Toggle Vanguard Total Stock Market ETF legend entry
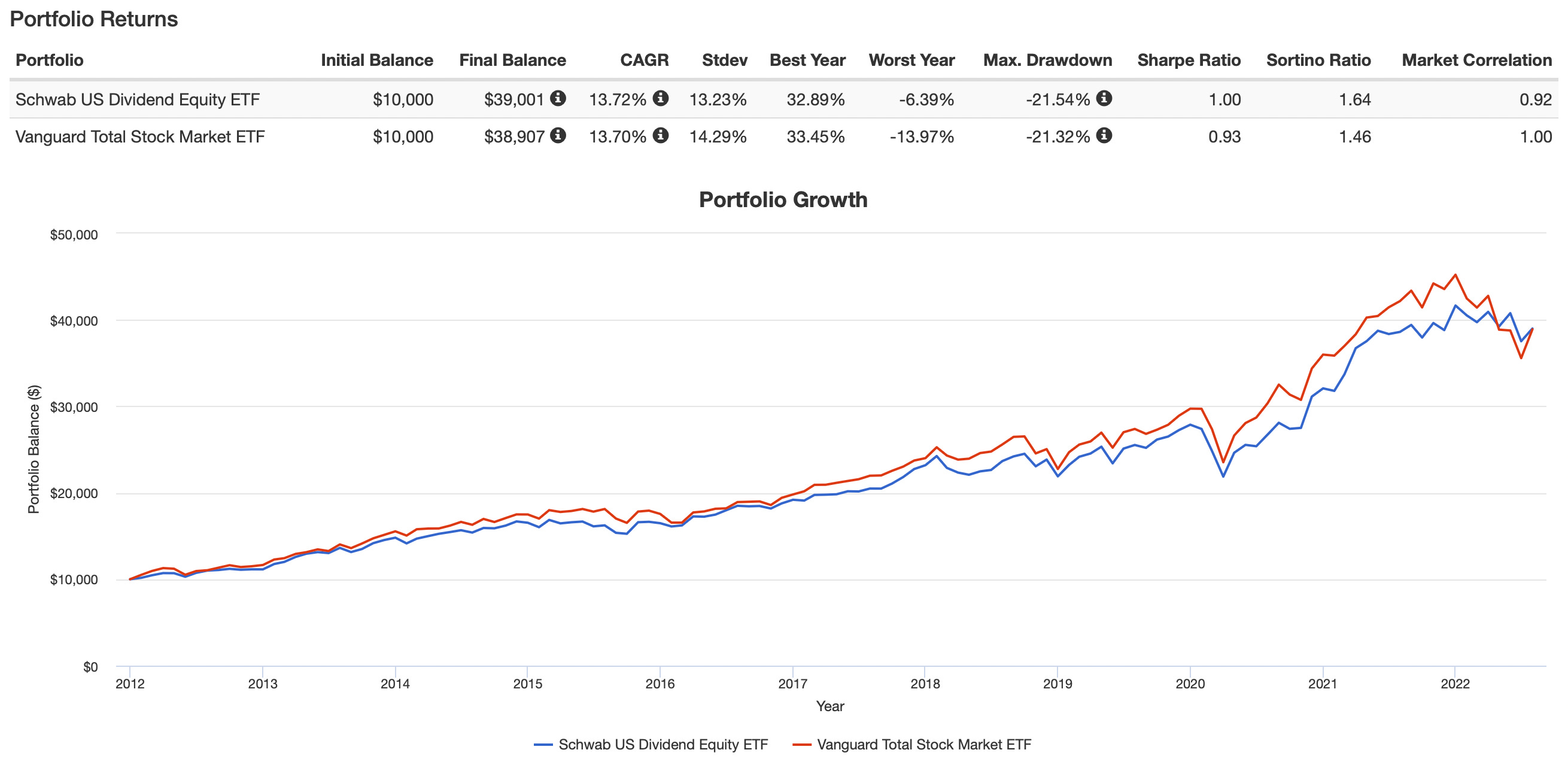The image size is (1568, 771). 912,744
